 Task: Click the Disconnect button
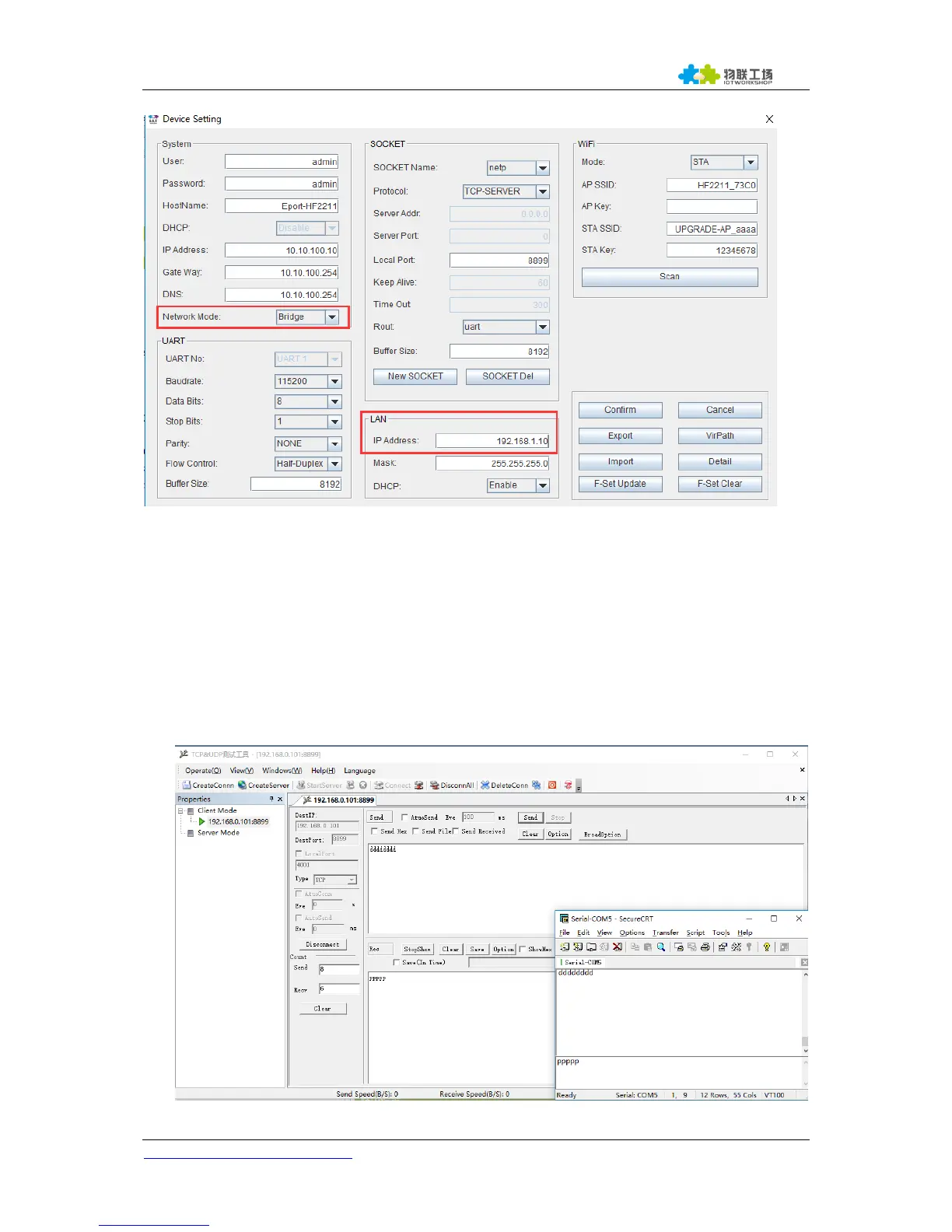click(322, 944)
